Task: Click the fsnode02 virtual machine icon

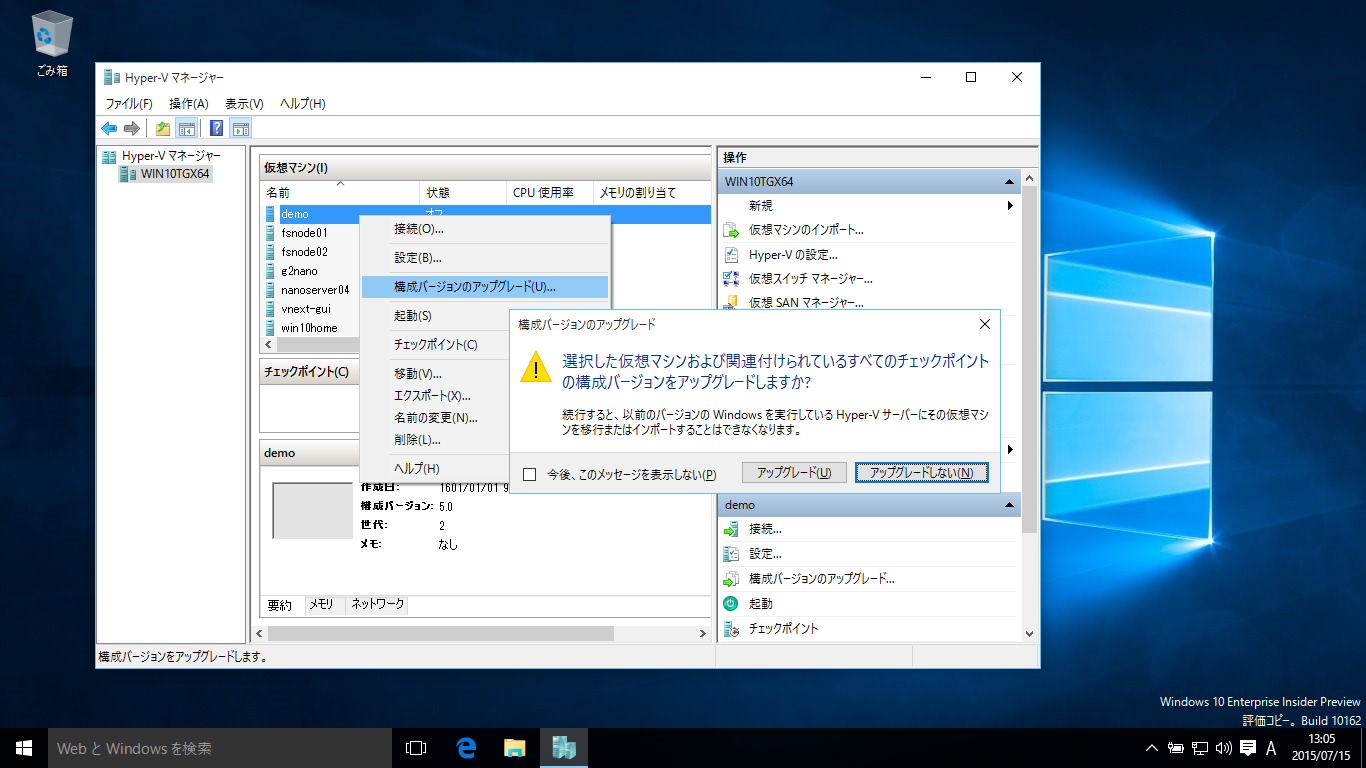Action: 271,252
